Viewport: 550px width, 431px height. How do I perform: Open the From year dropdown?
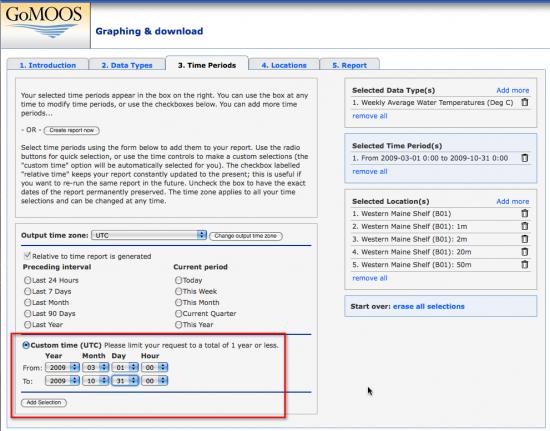62,368
